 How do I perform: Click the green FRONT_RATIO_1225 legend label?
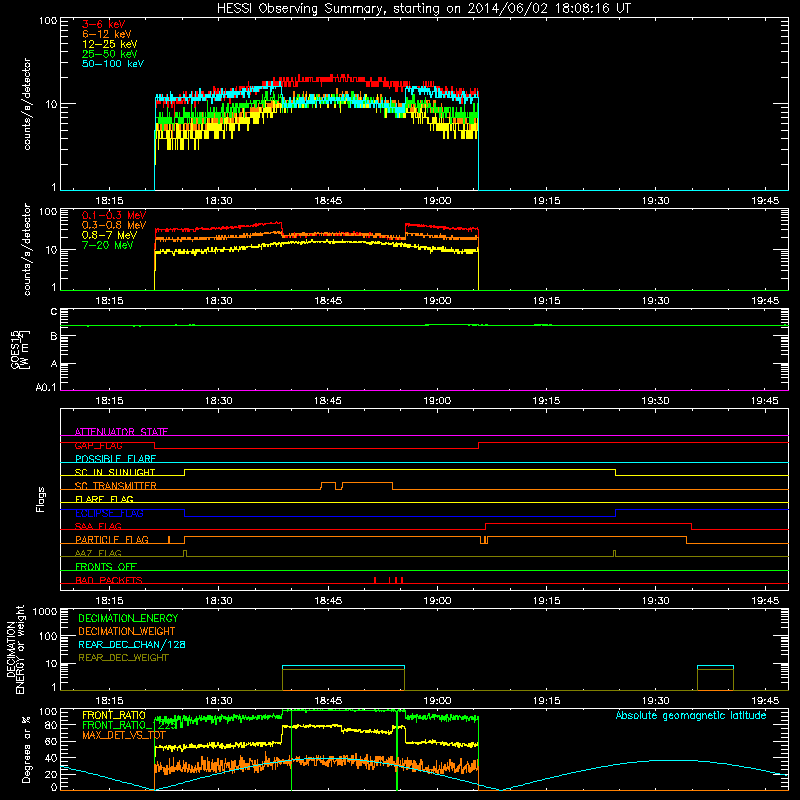click(130, 725)
